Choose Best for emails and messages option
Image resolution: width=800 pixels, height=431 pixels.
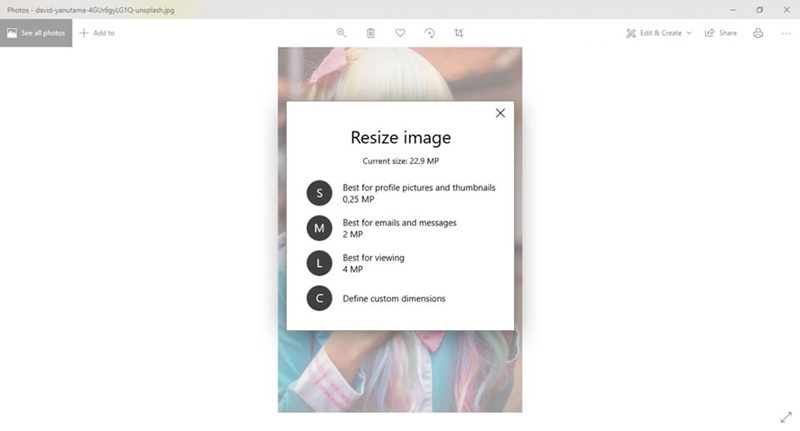click(399, 228)
